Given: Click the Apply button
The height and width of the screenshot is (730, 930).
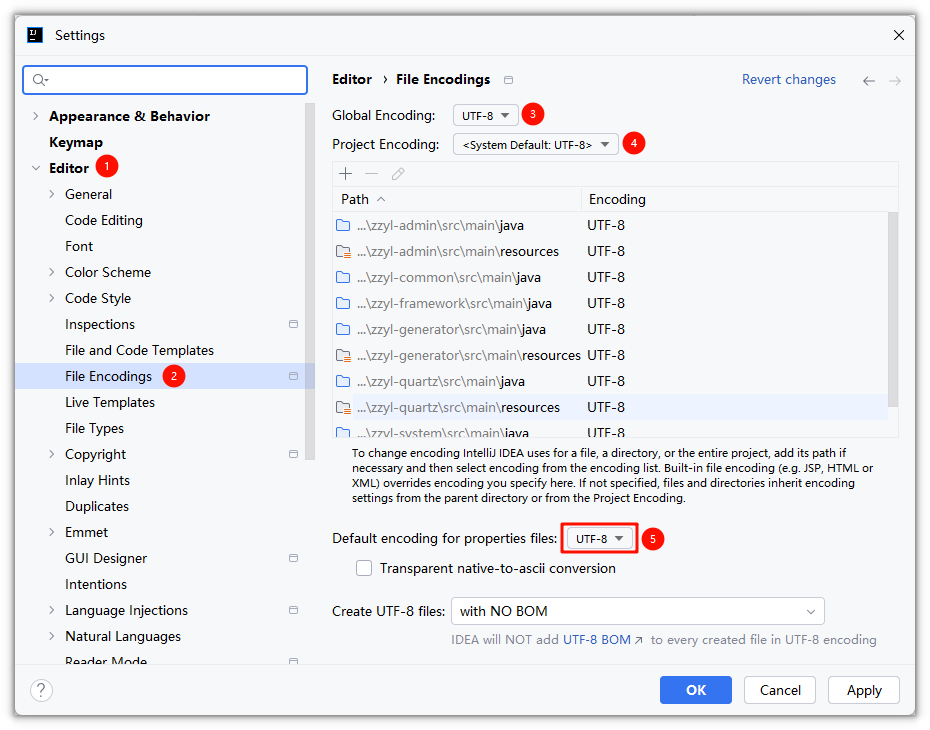Looking at the screenshot, I should [864, 690].
